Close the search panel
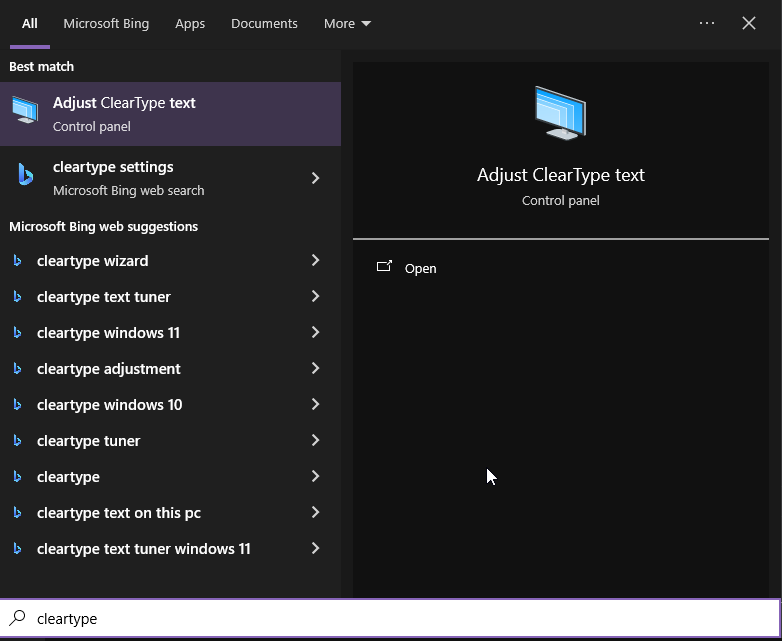 pyautogui.click(x=749, y=23)
